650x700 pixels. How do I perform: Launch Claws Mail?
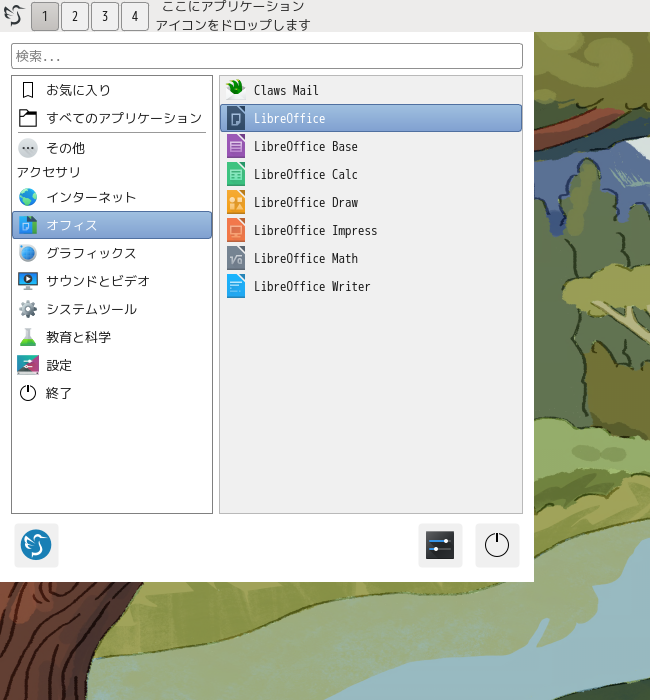click(x=371, y=90)
